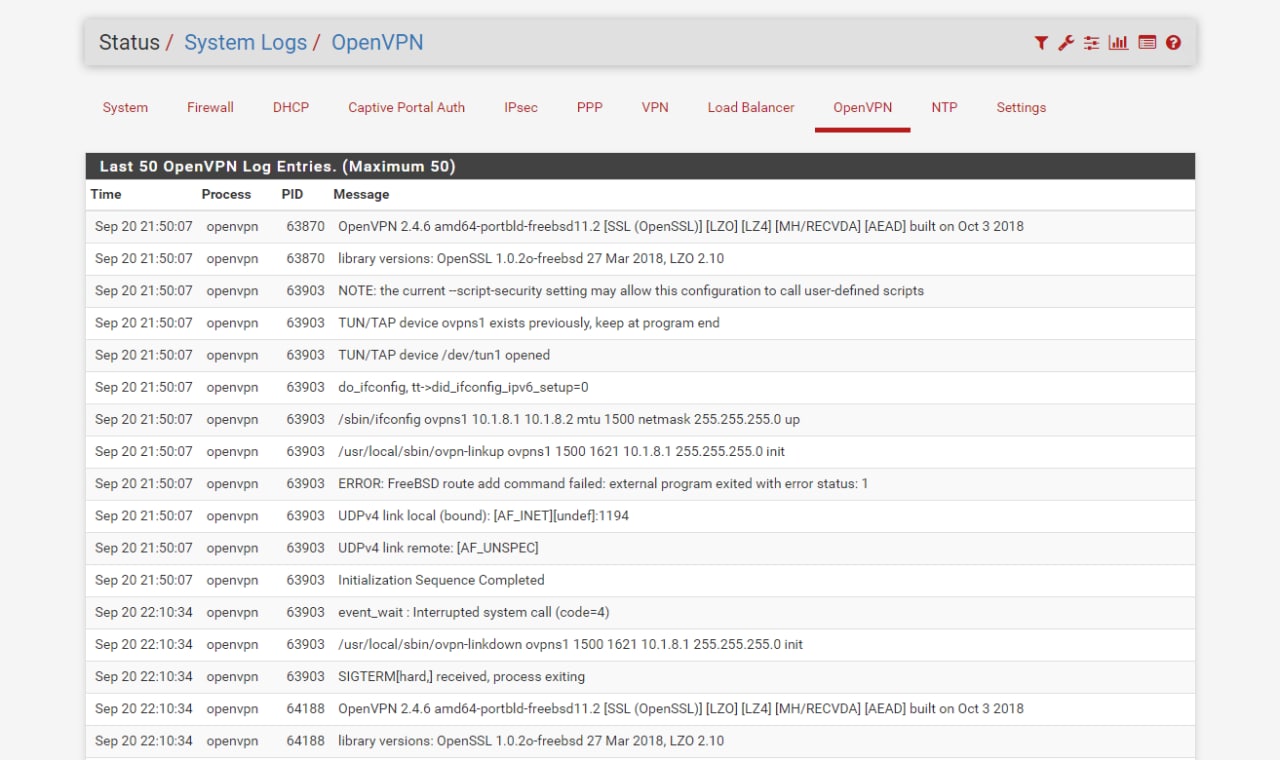Click the Last 50 OpenVPN Log Entries heading
The height and width of the screenshot is (760, 1280).
pos(277,167)
